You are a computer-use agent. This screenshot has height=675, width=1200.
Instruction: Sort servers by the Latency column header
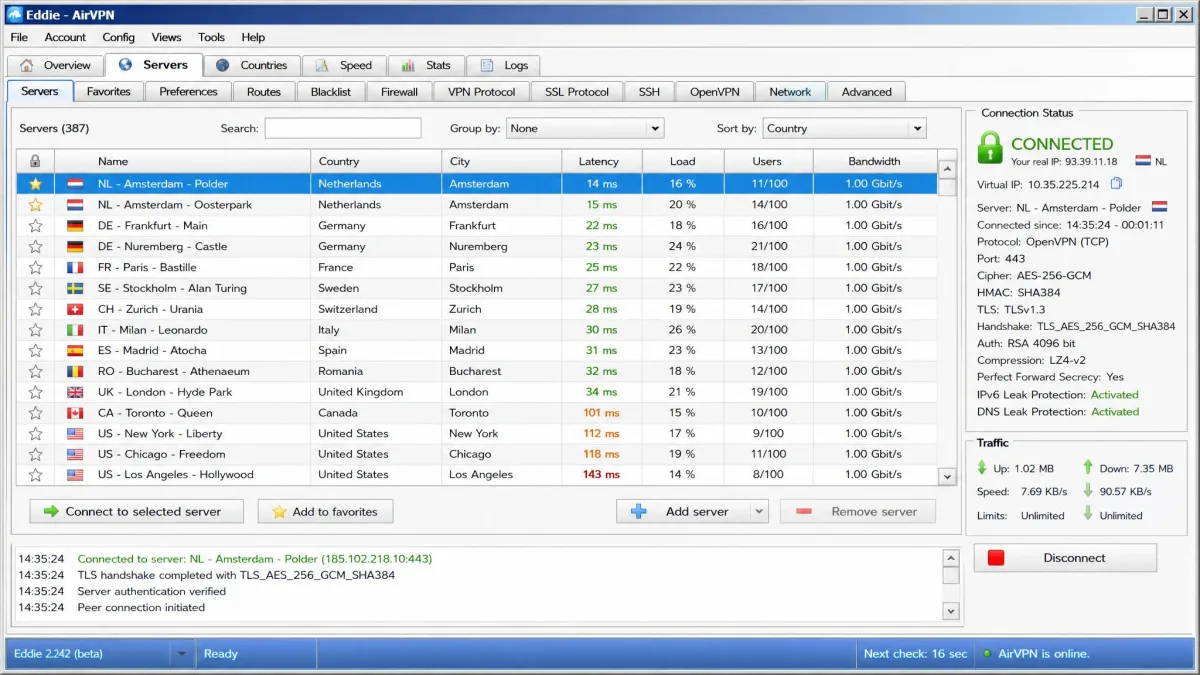pyautogui.click(x=601, y=161)
